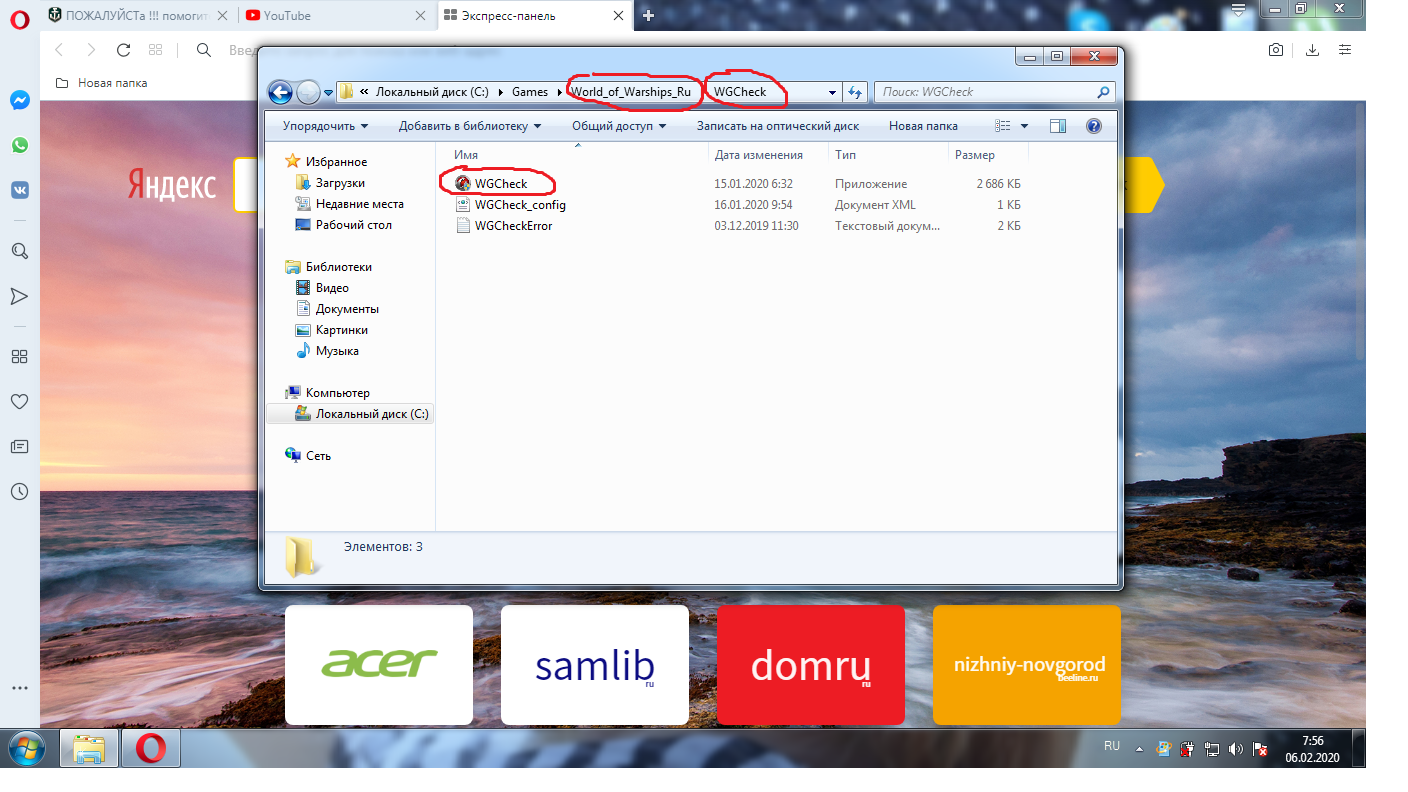The width and height of the screenshot is (1408, 792).
Task: Open the Упорядочить dropdown menu
Action: tap(325, 126)
